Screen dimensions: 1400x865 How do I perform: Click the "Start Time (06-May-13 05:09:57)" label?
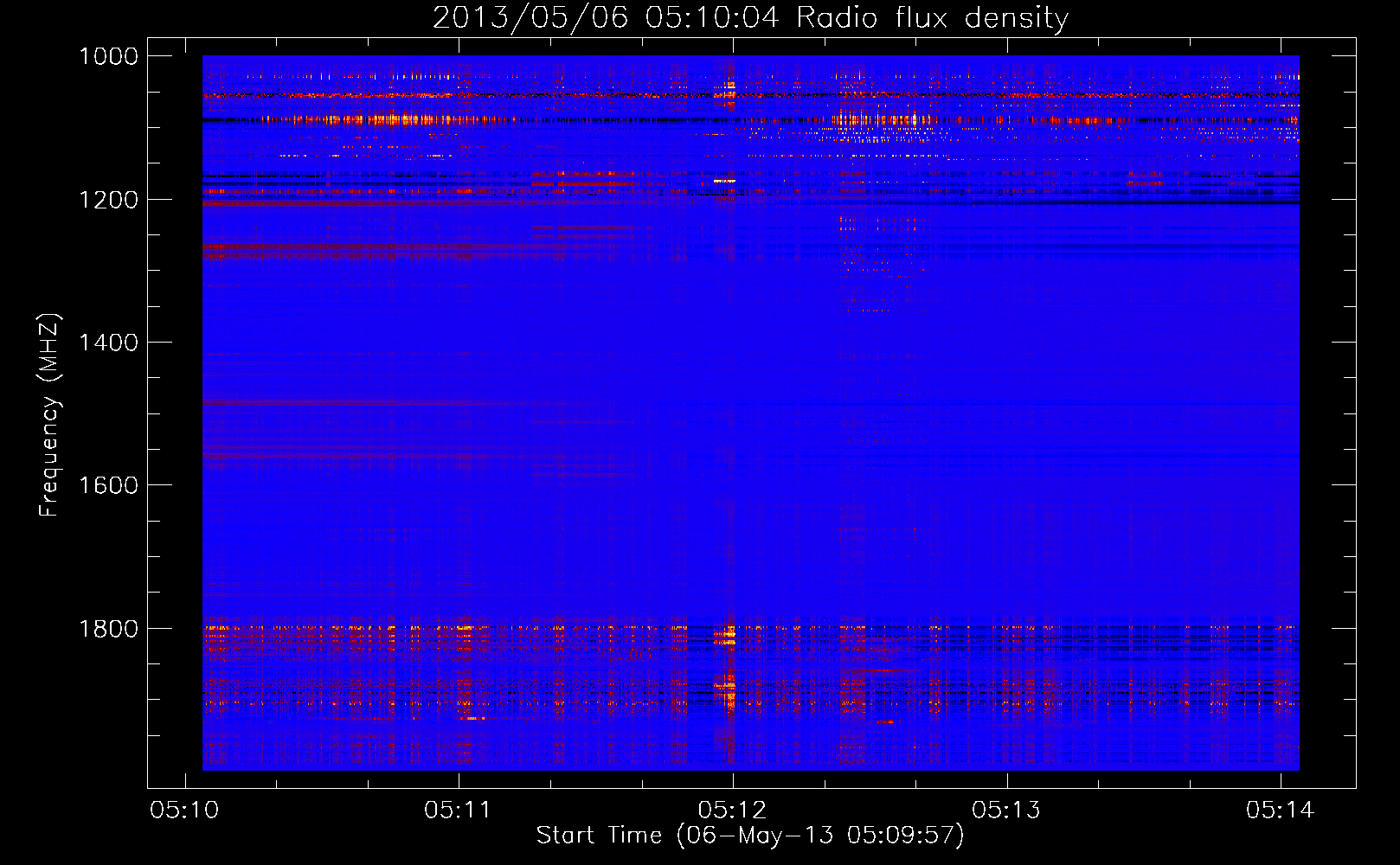(750, 836)
